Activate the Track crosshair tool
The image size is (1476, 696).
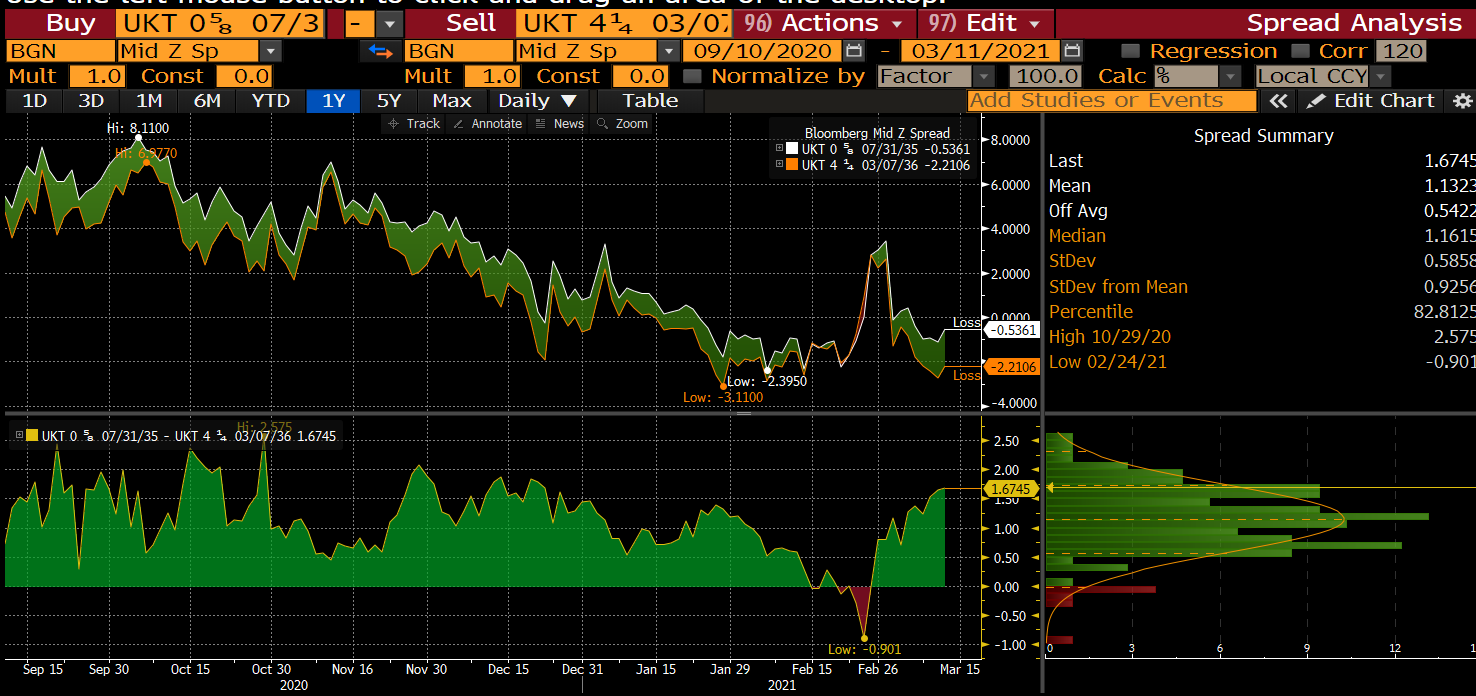pyautogui.click(x=415, y=124)
